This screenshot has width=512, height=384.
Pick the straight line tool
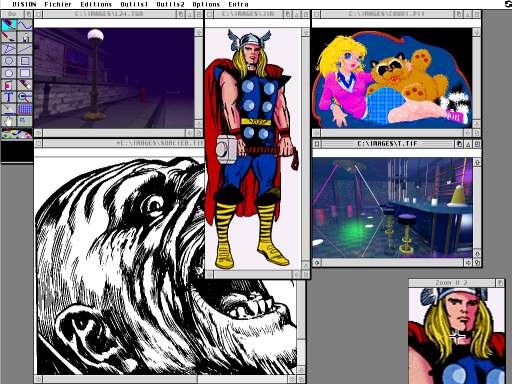pos(25,49)
